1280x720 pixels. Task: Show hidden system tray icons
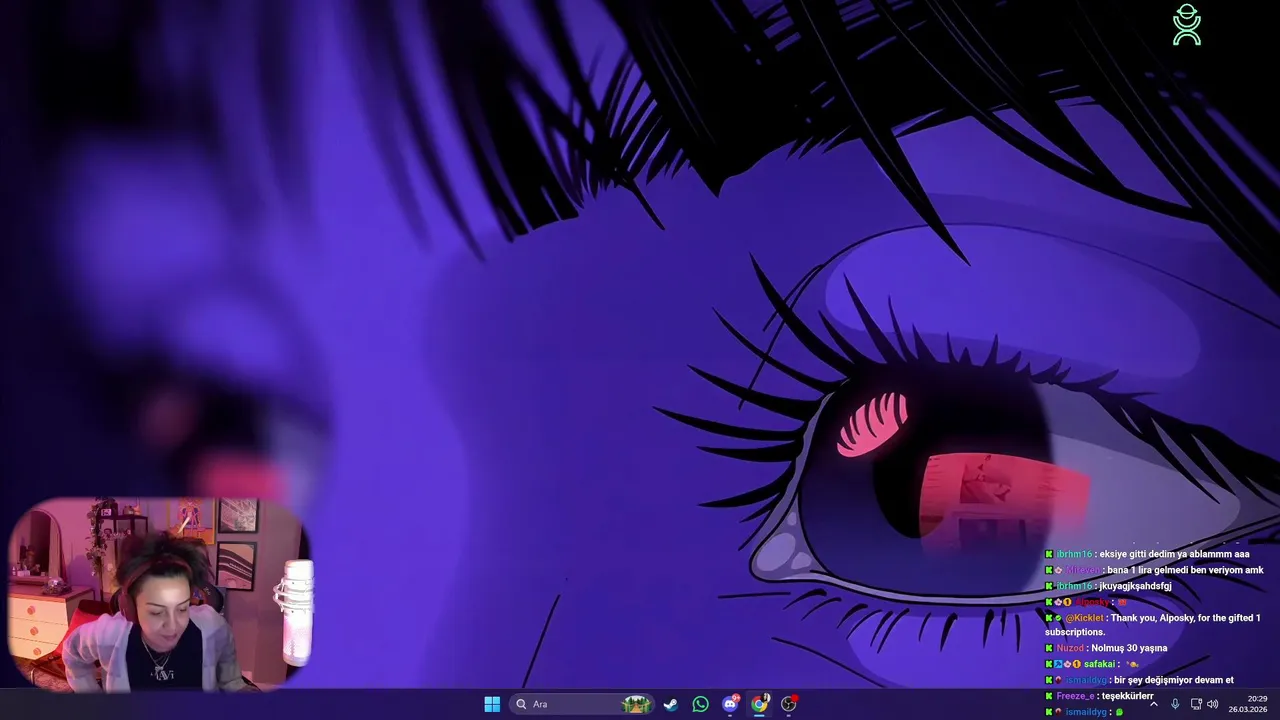click(1153, 704)
